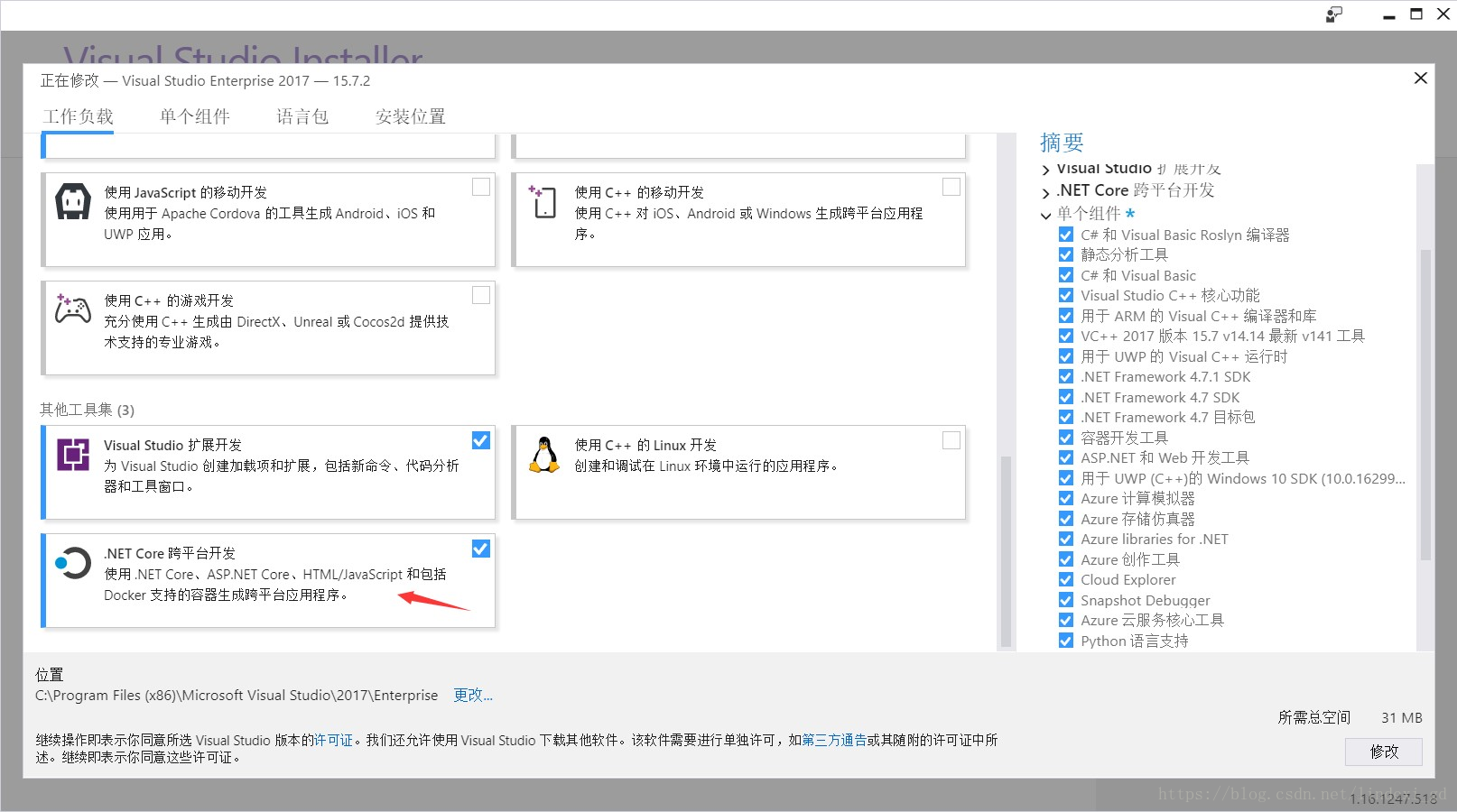The width and height of the screenshot is (1457, 812).
Task: Uncheck Azure 存储仿真器 component
Action: pos(1066,519)
